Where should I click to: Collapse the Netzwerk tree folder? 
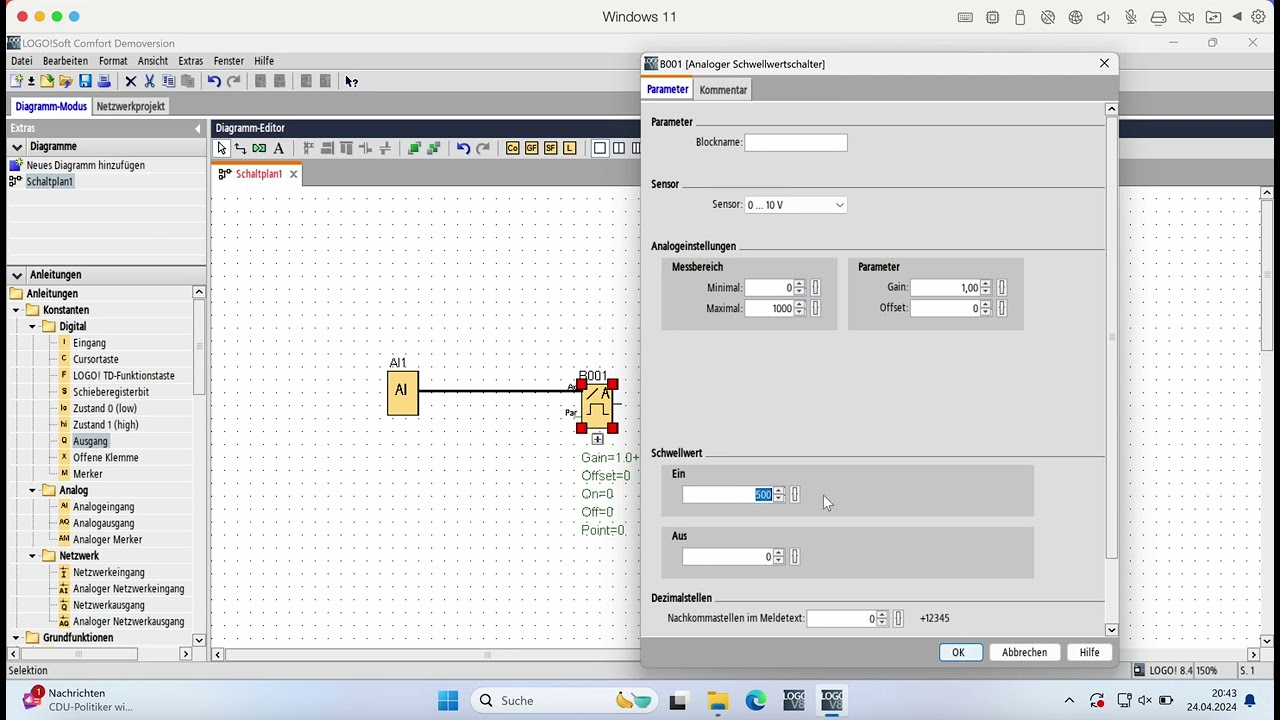(32, 556)
